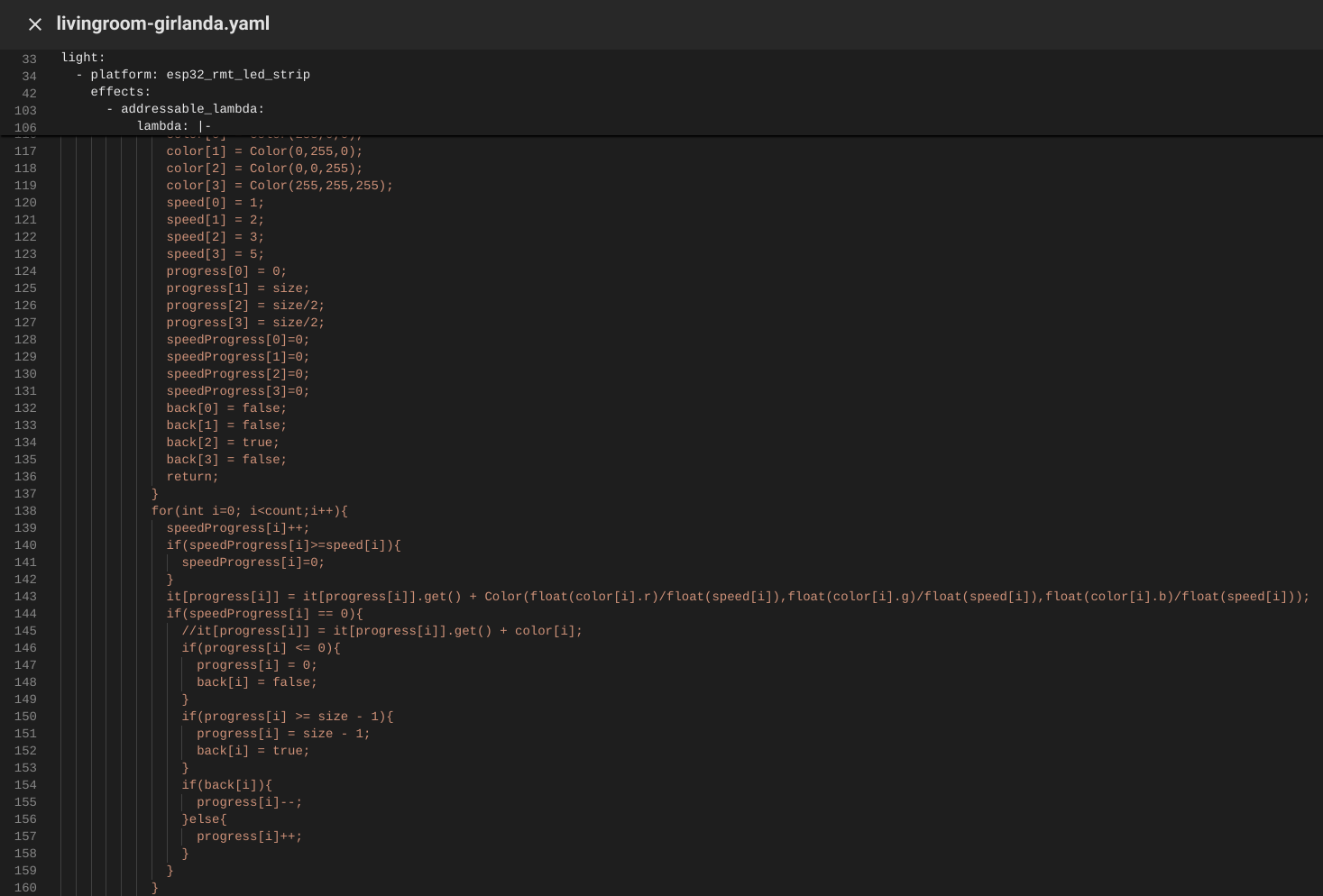Click the 'return;' statement

[x=192, y=477]
